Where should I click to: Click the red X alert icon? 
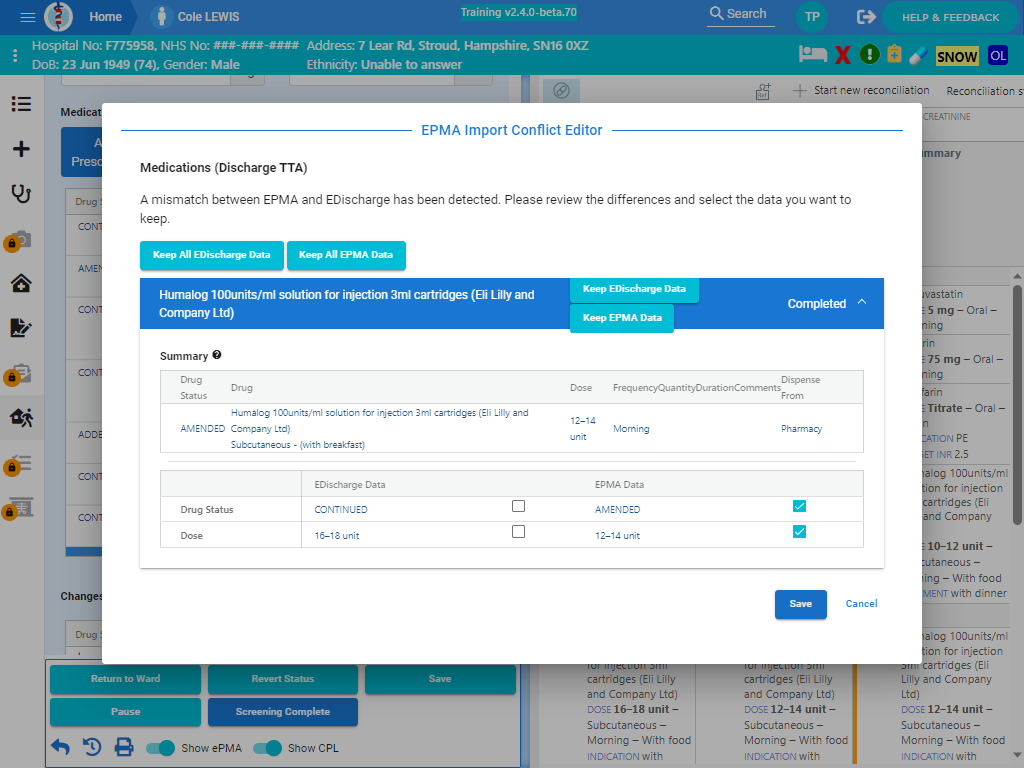coord(842,56)
